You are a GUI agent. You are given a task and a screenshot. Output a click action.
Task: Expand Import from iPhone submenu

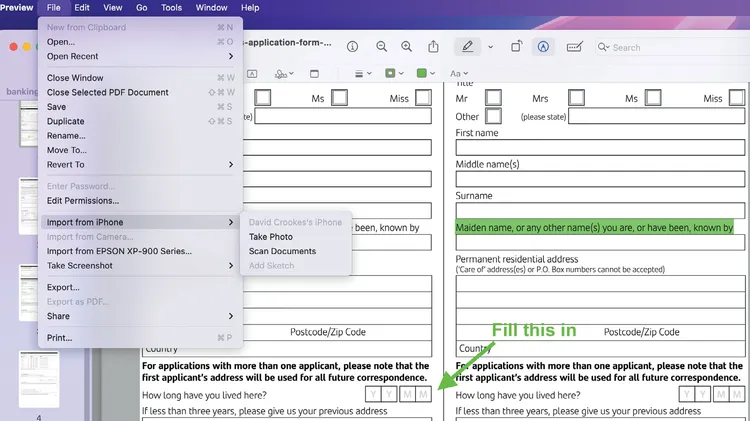140,222
